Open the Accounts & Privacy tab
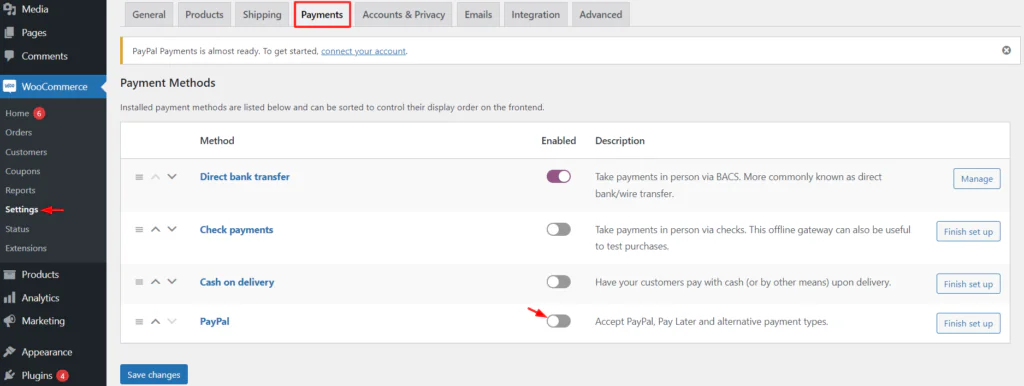The image size is (1024, 386). [x=404, y=14]
